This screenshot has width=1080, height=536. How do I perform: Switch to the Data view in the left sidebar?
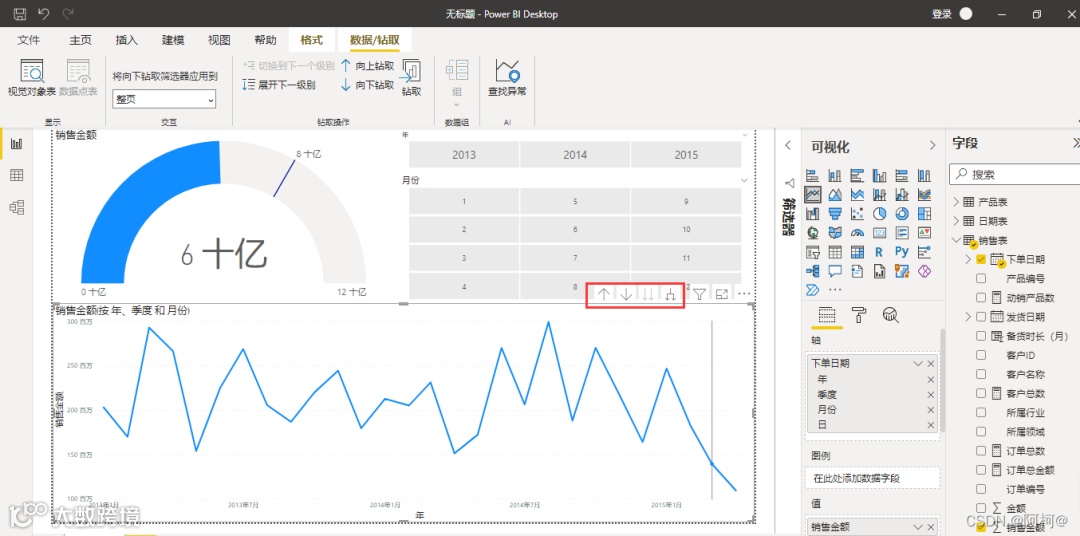17,176
